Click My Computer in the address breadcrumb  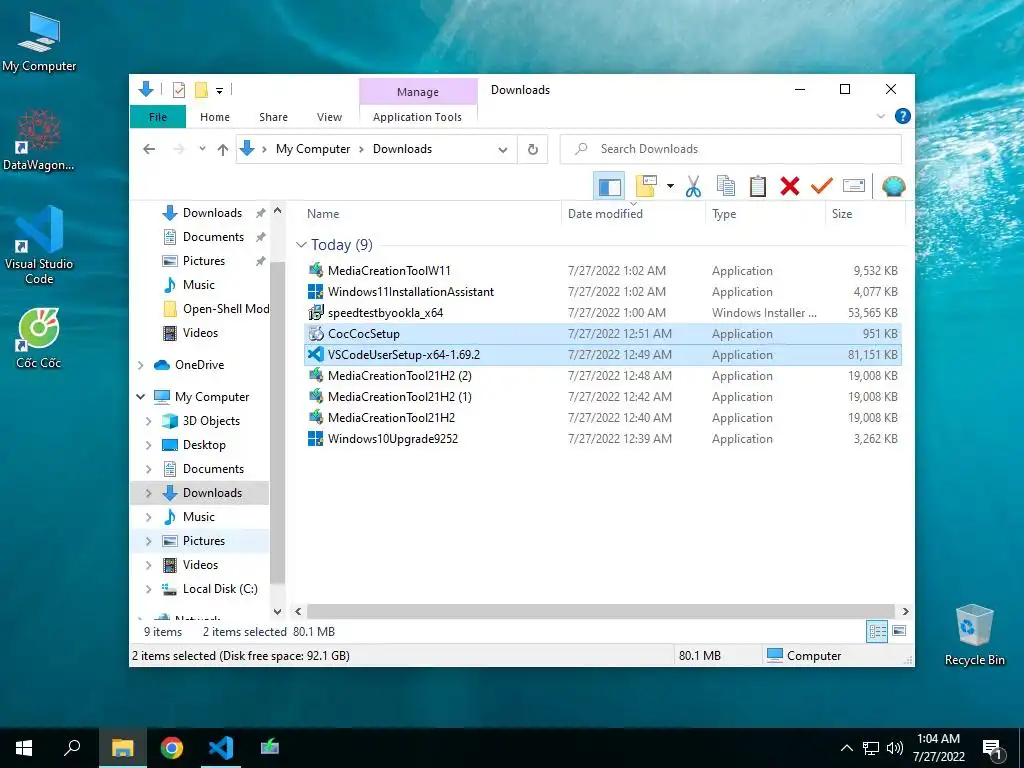click(313, 149)
